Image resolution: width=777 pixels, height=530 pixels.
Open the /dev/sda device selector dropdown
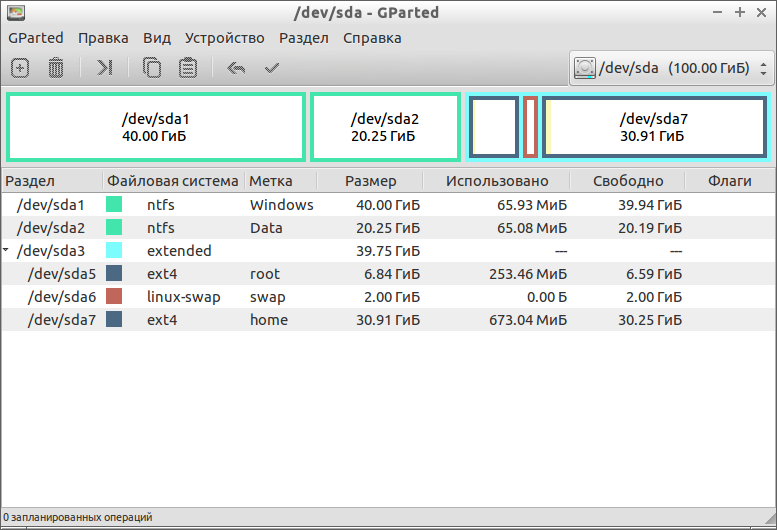coord(671,68)
